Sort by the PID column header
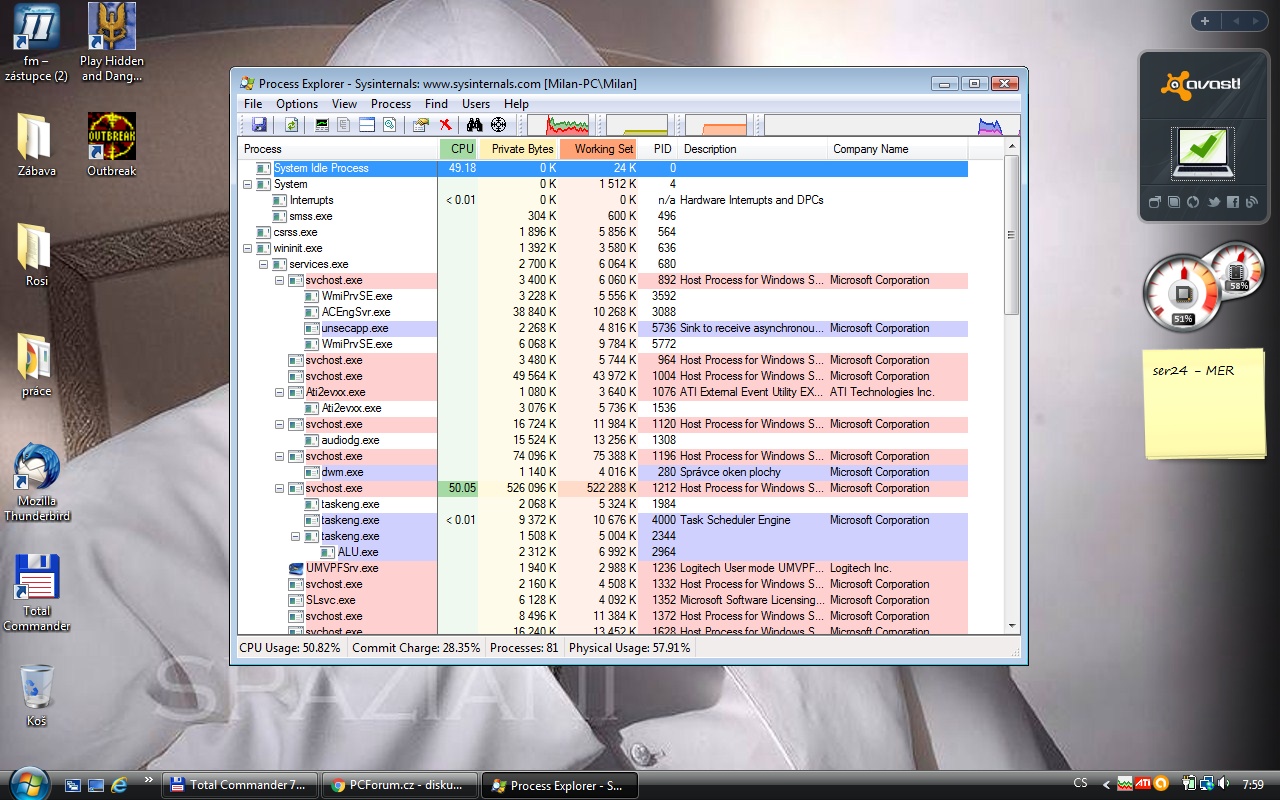 (658, 149)
